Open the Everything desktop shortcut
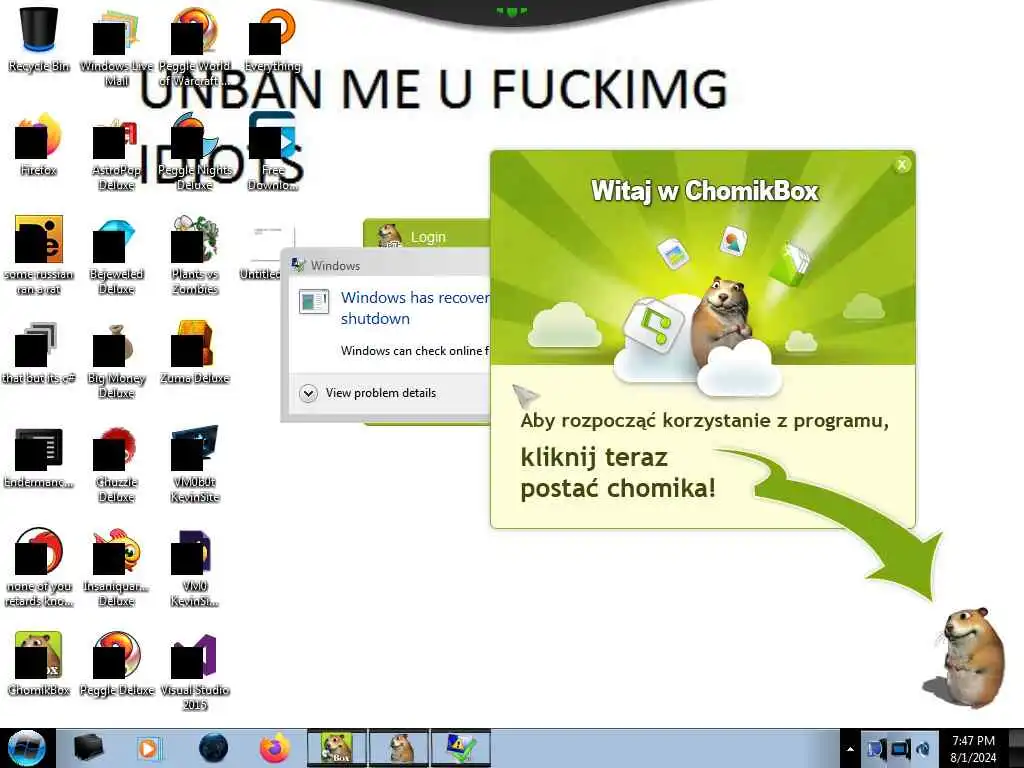 (272, 38)
